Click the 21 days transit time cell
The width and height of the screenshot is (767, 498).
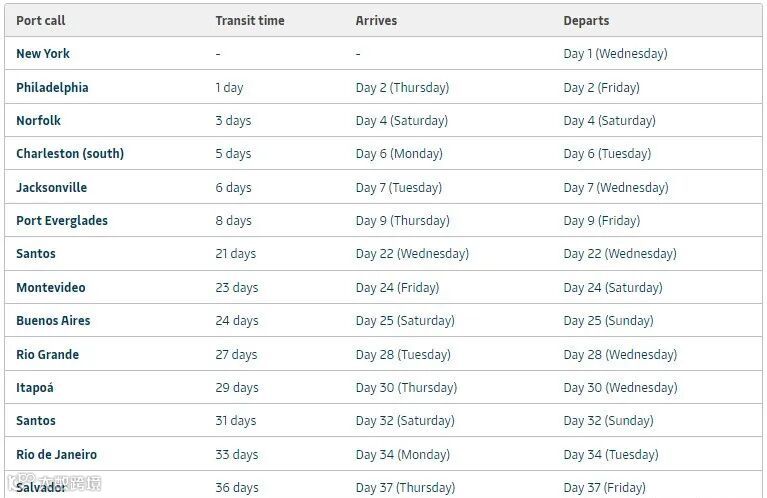(x=237, y=254)
